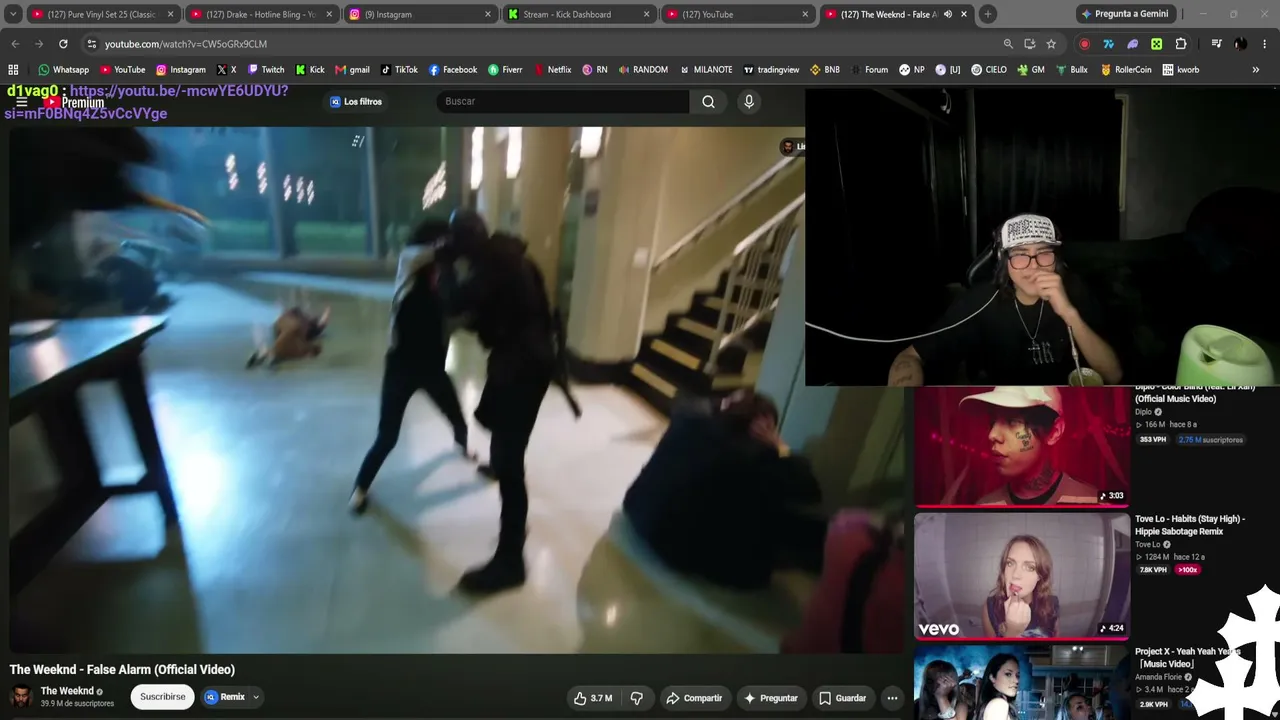1280x720 pixels.
Task: Open the Project X Yeah Yeah Yeahs thumbnail
Action: (1022, 682)
